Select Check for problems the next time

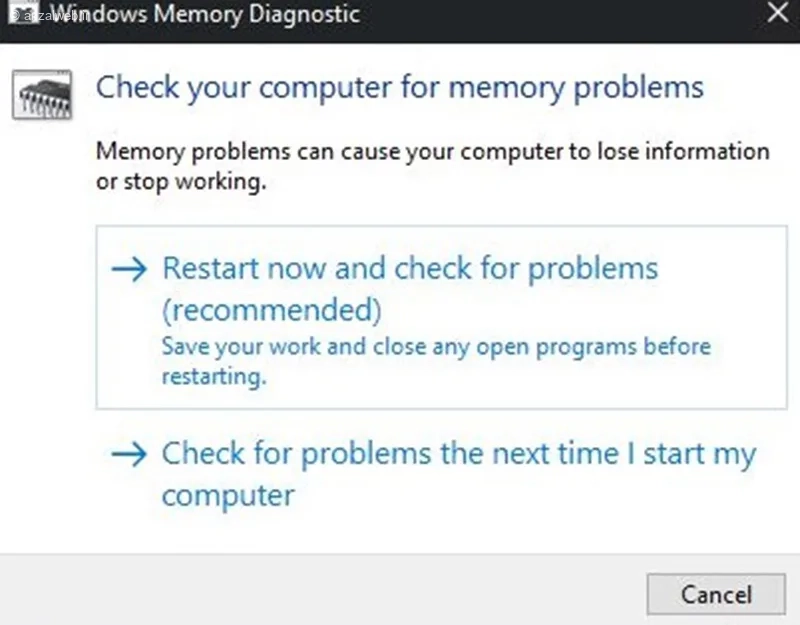pos(458,455)
